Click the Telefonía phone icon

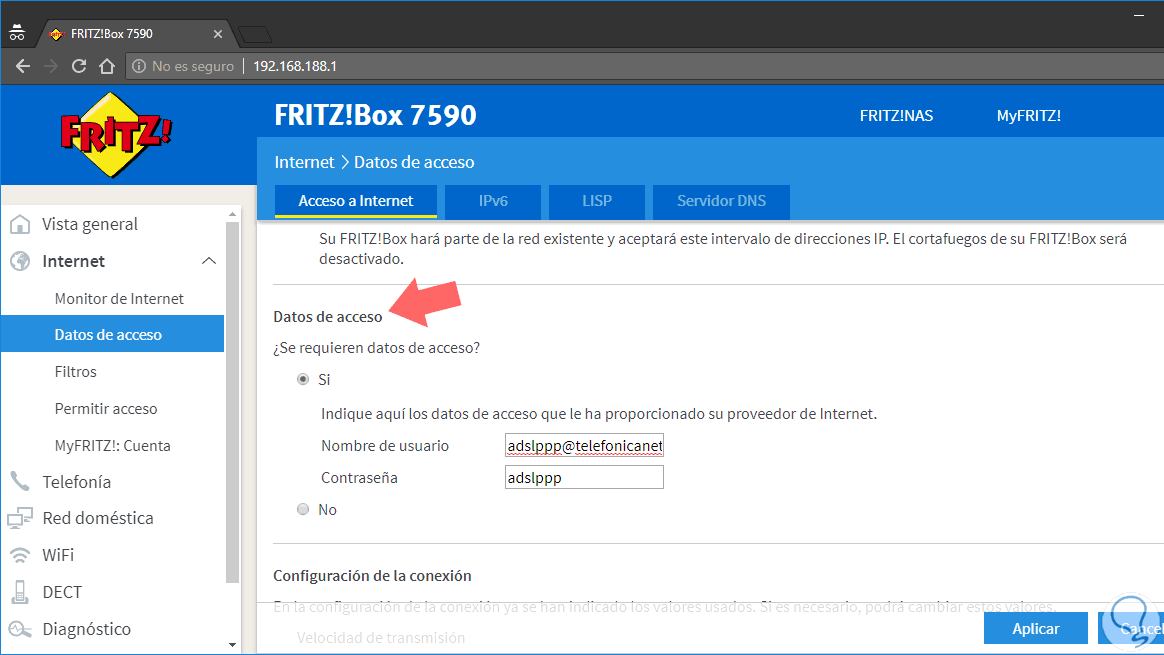[20, 481]
